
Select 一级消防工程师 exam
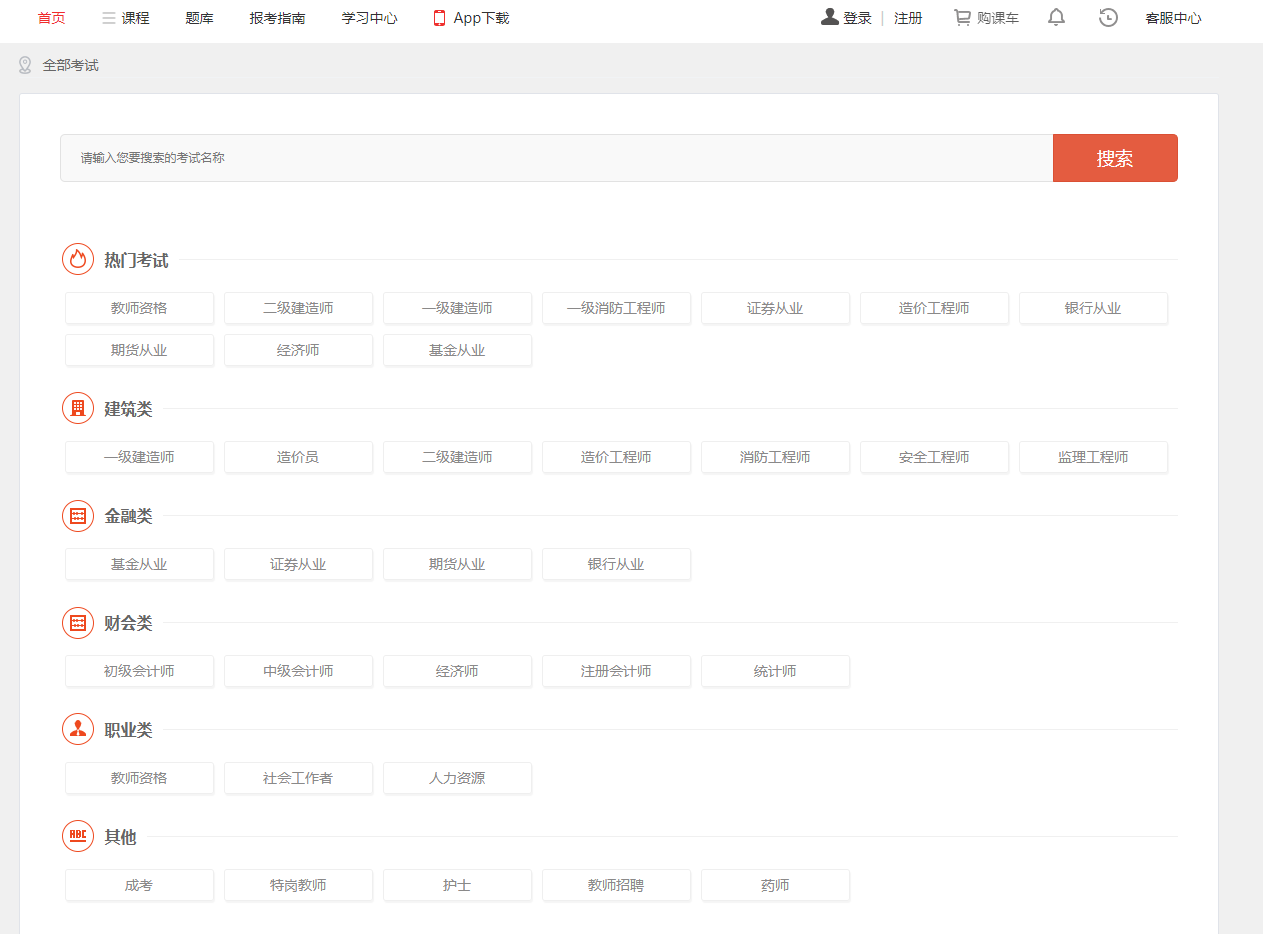(x=616, y=308)
